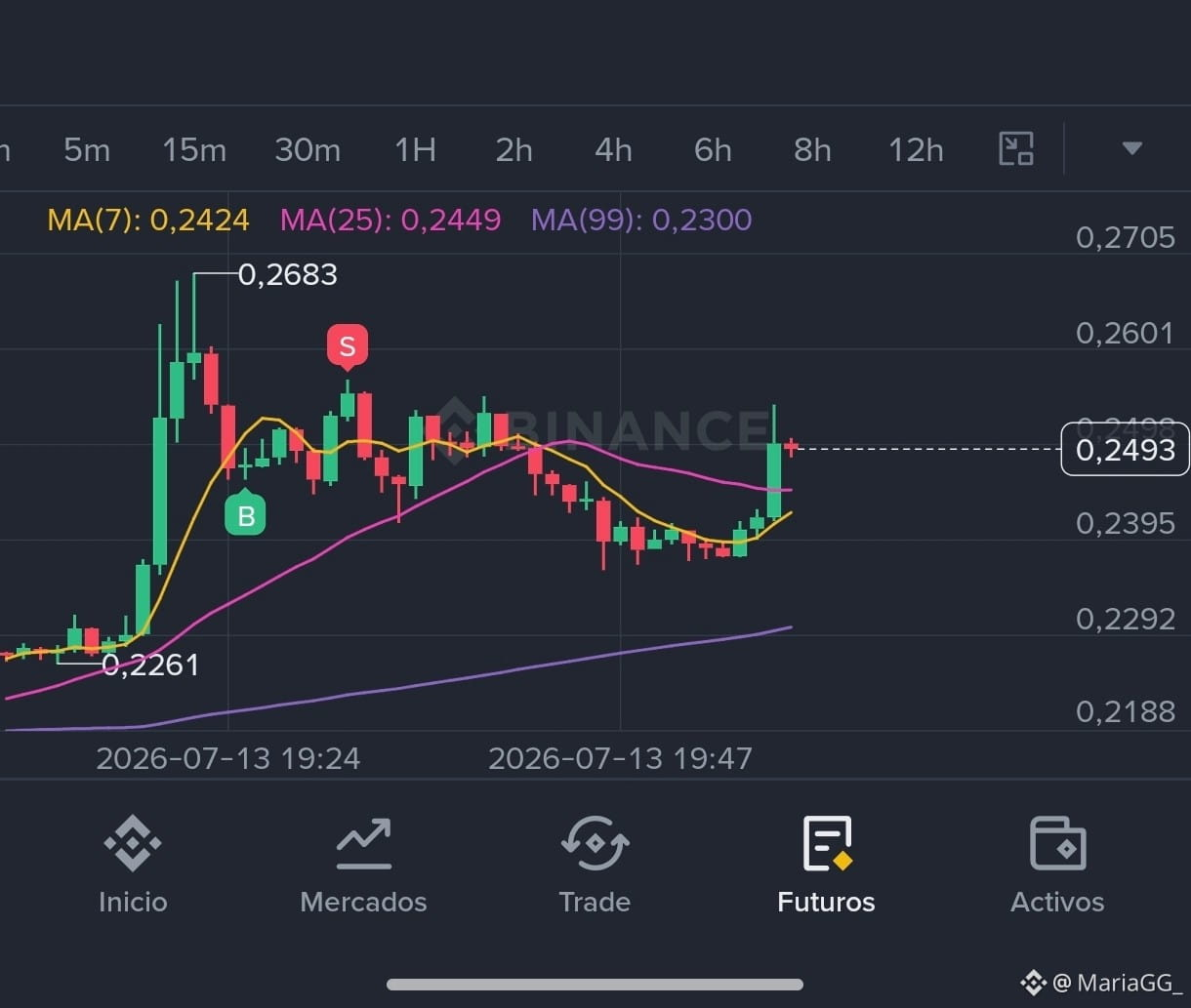Tap the home indicator bar

click(595, 985)
